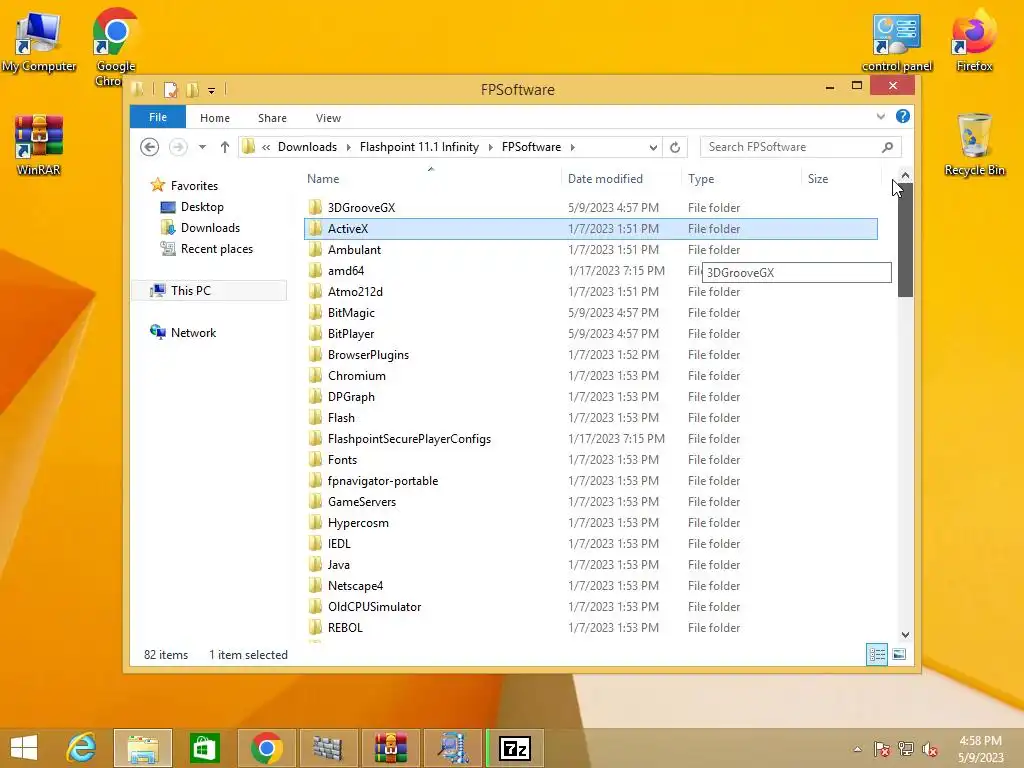The image size is (1024, 768).
Task: Select Desktop in Favorites
Action: [x=202, y=207]
